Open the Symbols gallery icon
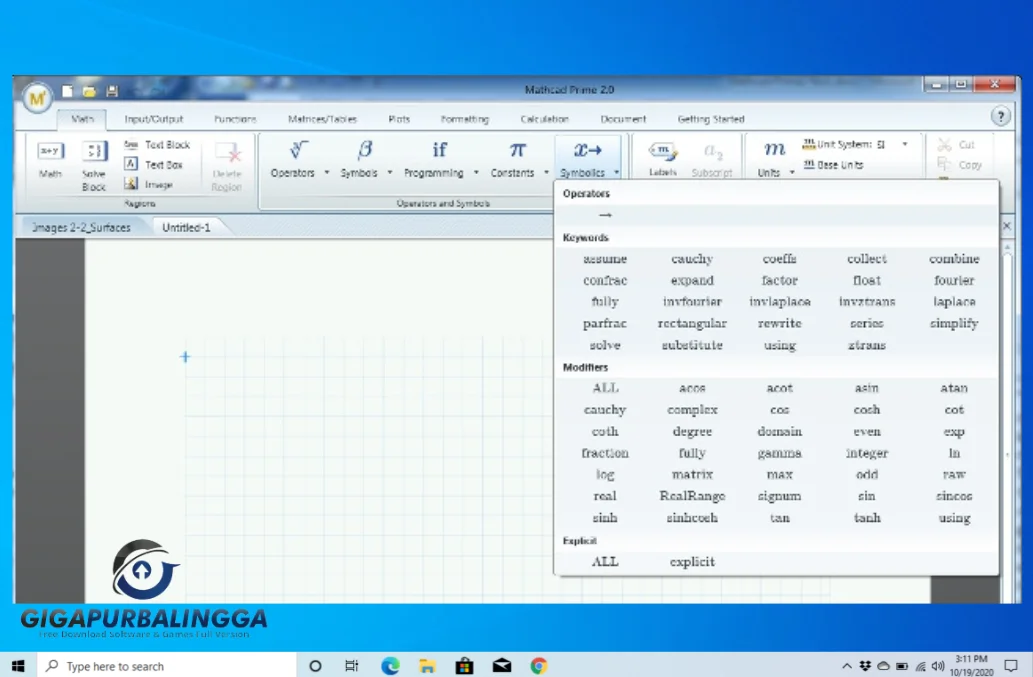 click(364, 151)
